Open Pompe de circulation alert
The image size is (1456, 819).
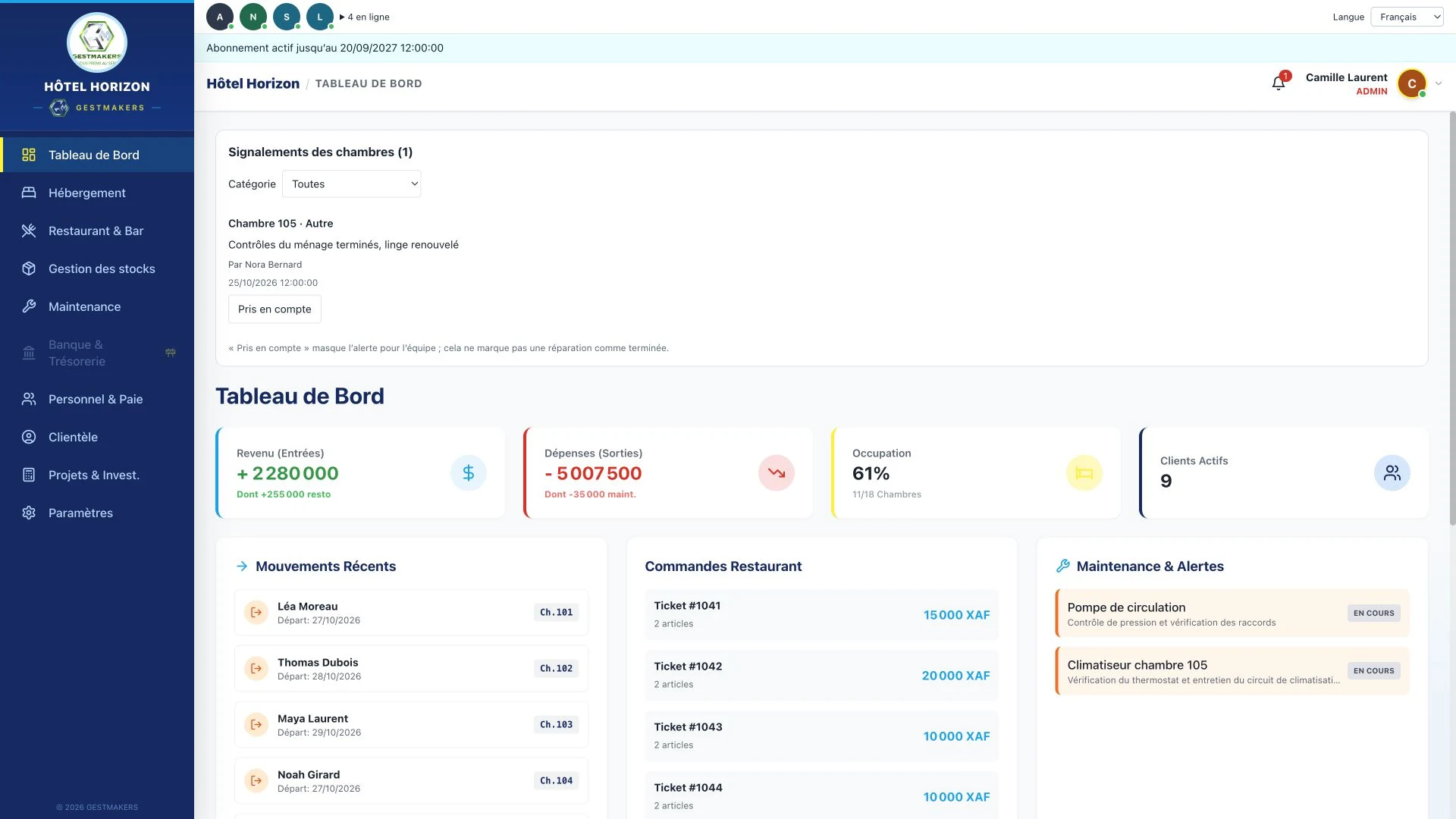point(1232,613)
